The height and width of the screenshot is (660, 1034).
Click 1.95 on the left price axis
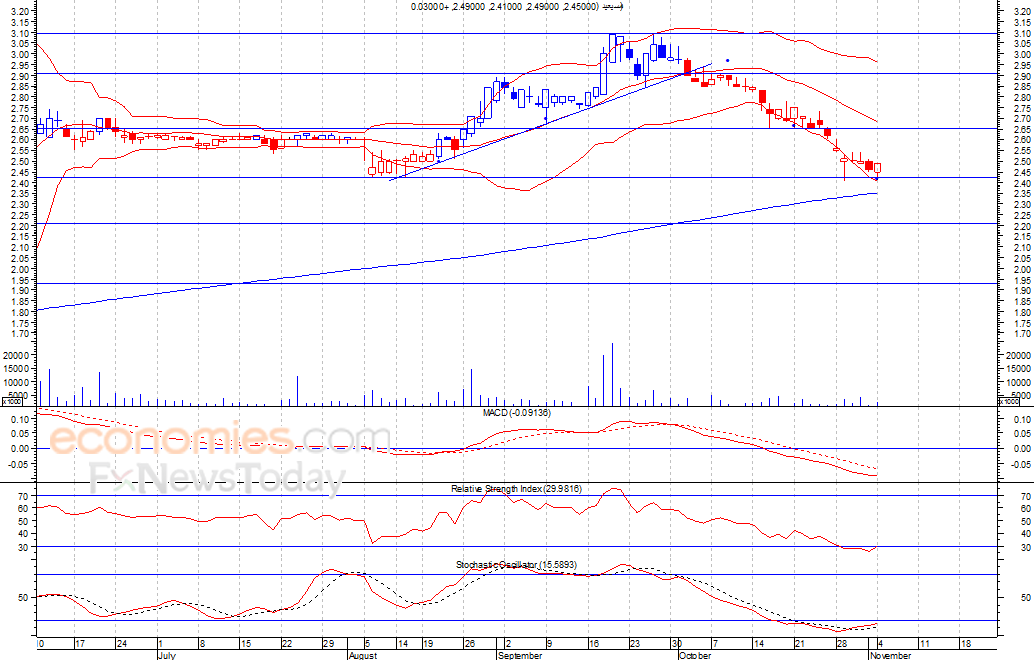point(20,280)
